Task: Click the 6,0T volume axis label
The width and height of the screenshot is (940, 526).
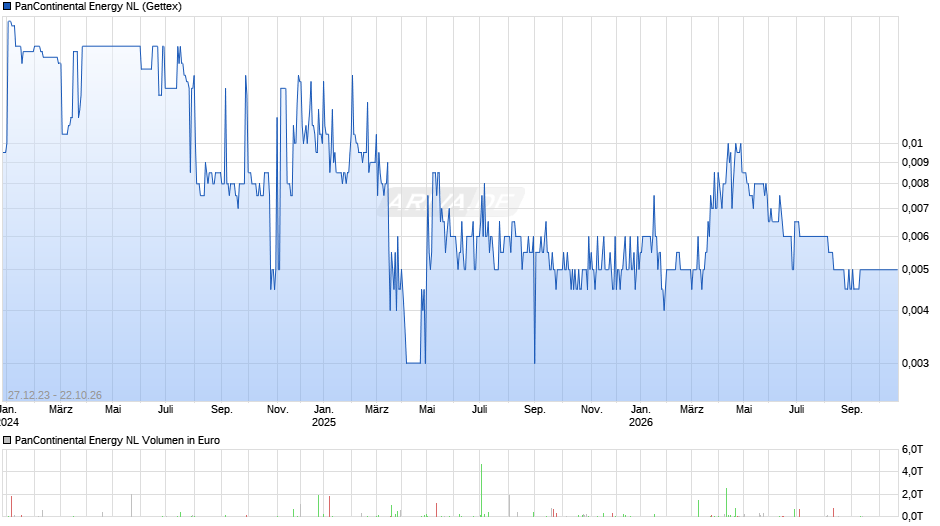Action: (912, 449)
